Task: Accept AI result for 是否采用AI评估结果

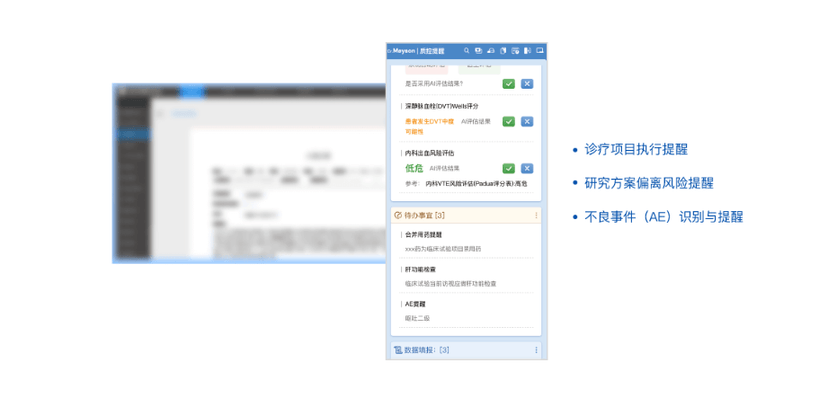Action: coord(509,83)
